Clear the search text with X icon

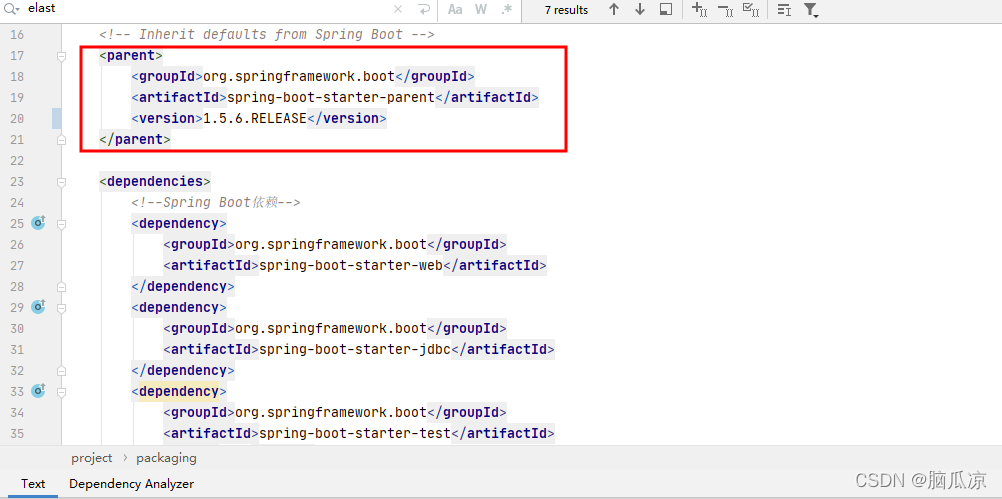(x=397, y=10)
